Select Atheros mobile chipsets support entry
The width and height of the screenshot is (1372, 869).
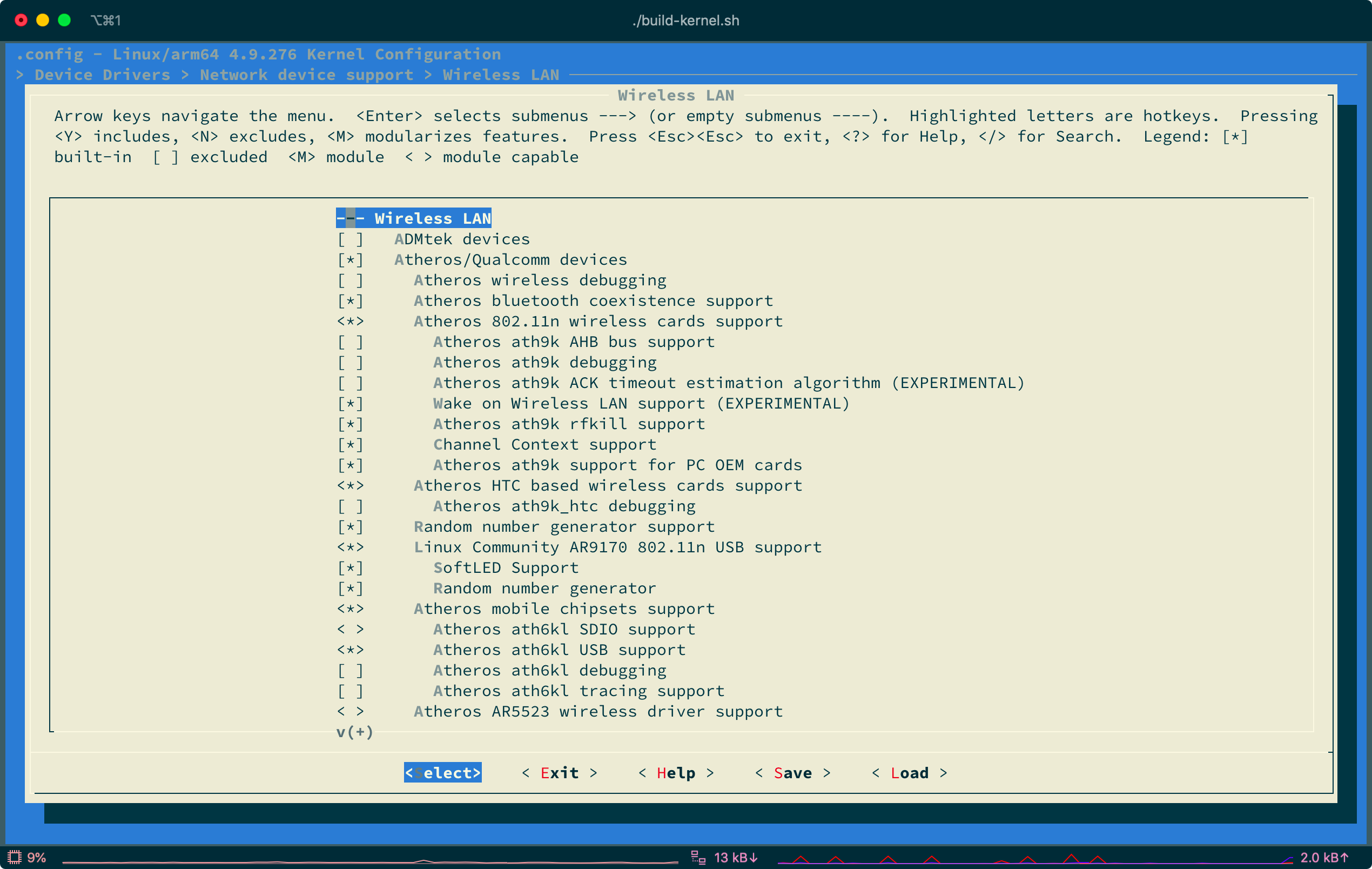pyautogui.click(x=563, y=609)
